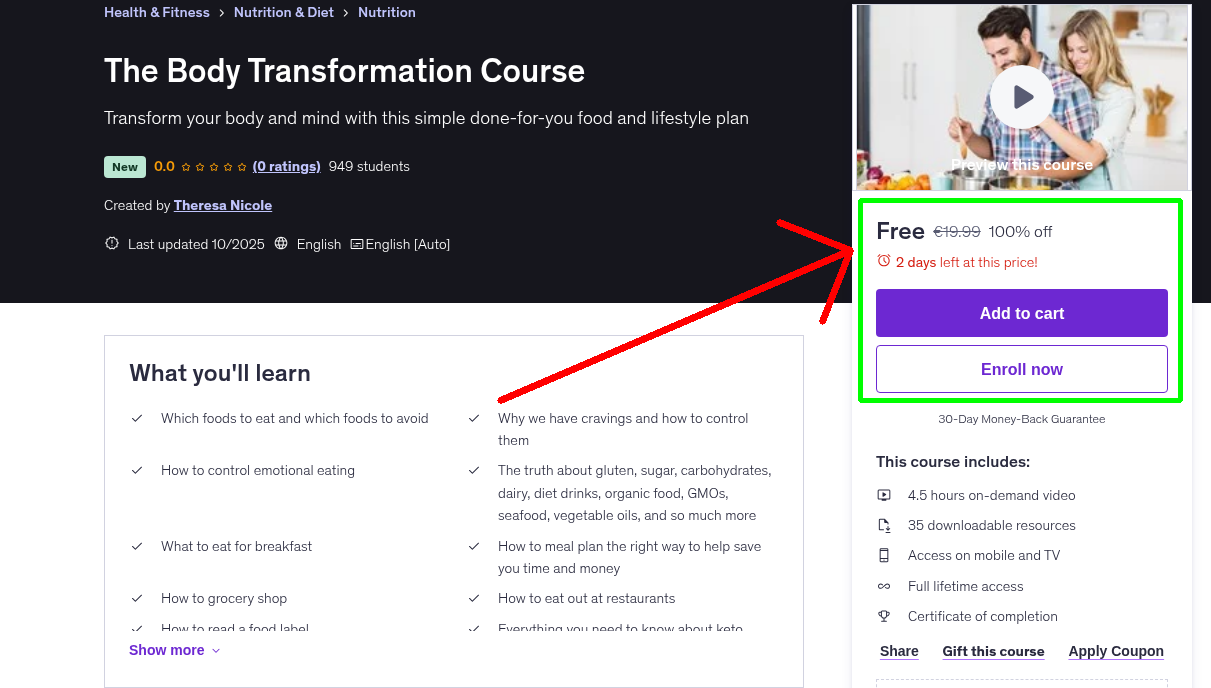Click the last-updated clock icon
The image size is (1211, 688).
coord(111,244)
